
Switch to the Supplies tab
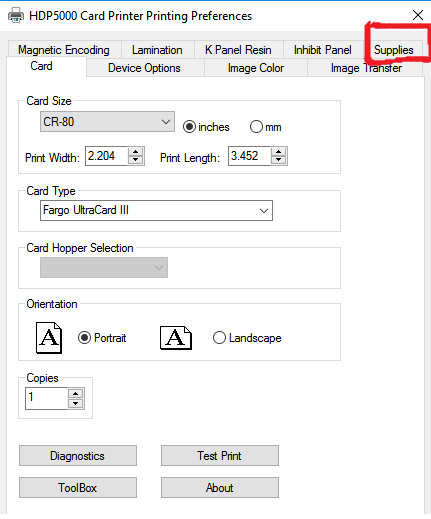coord(393,50)
